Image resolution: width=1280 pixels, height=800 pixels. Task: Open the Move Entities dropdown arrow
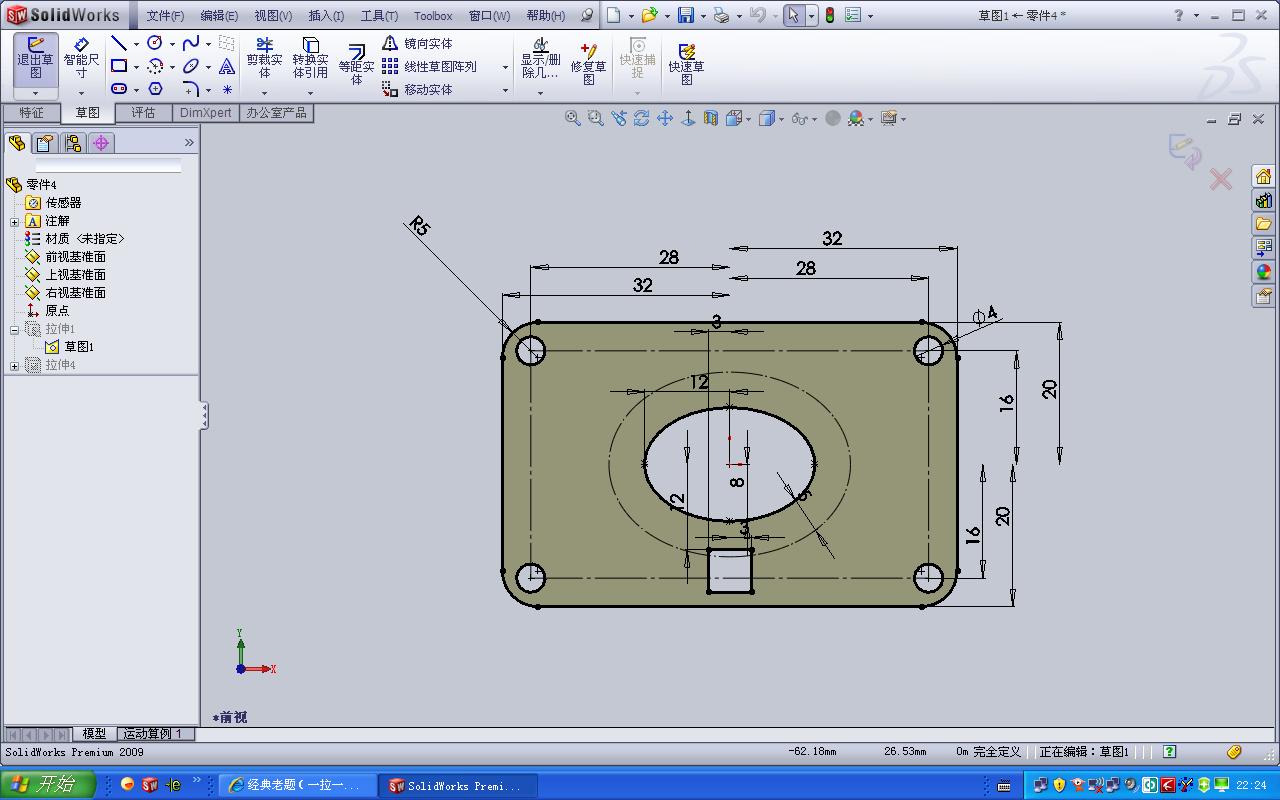505,89
